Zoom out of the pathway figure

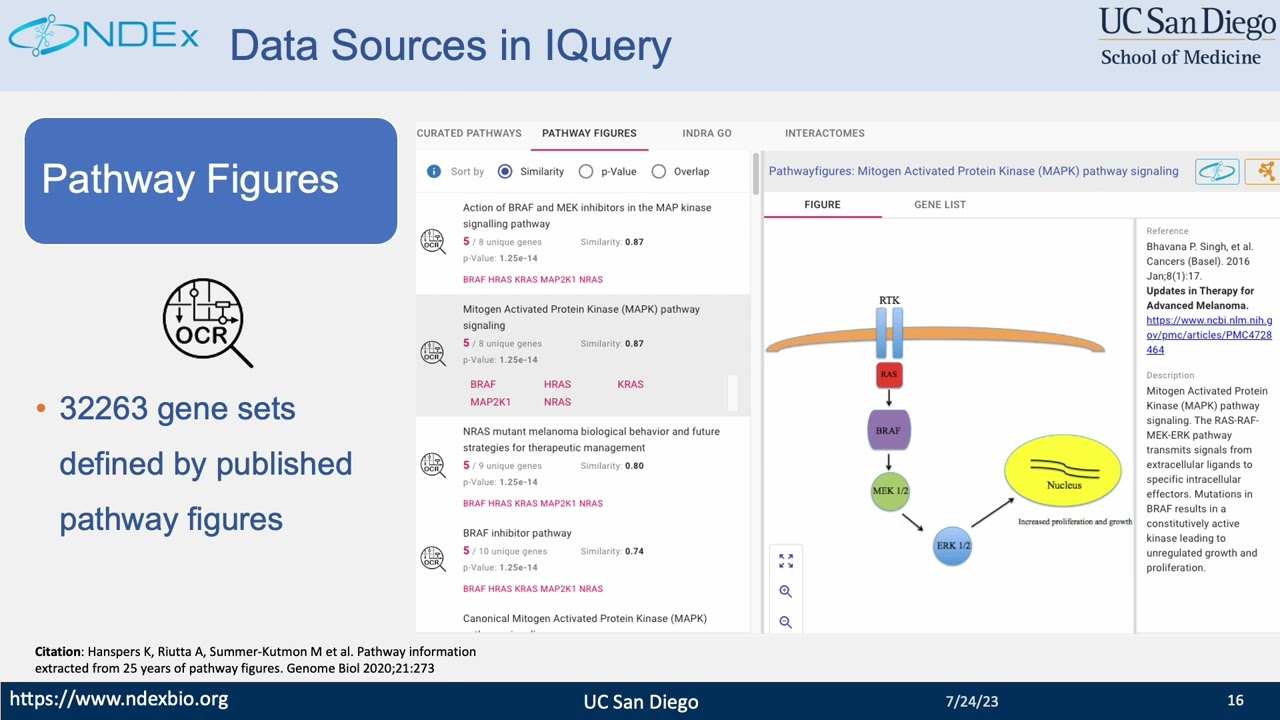coord(786,621)
